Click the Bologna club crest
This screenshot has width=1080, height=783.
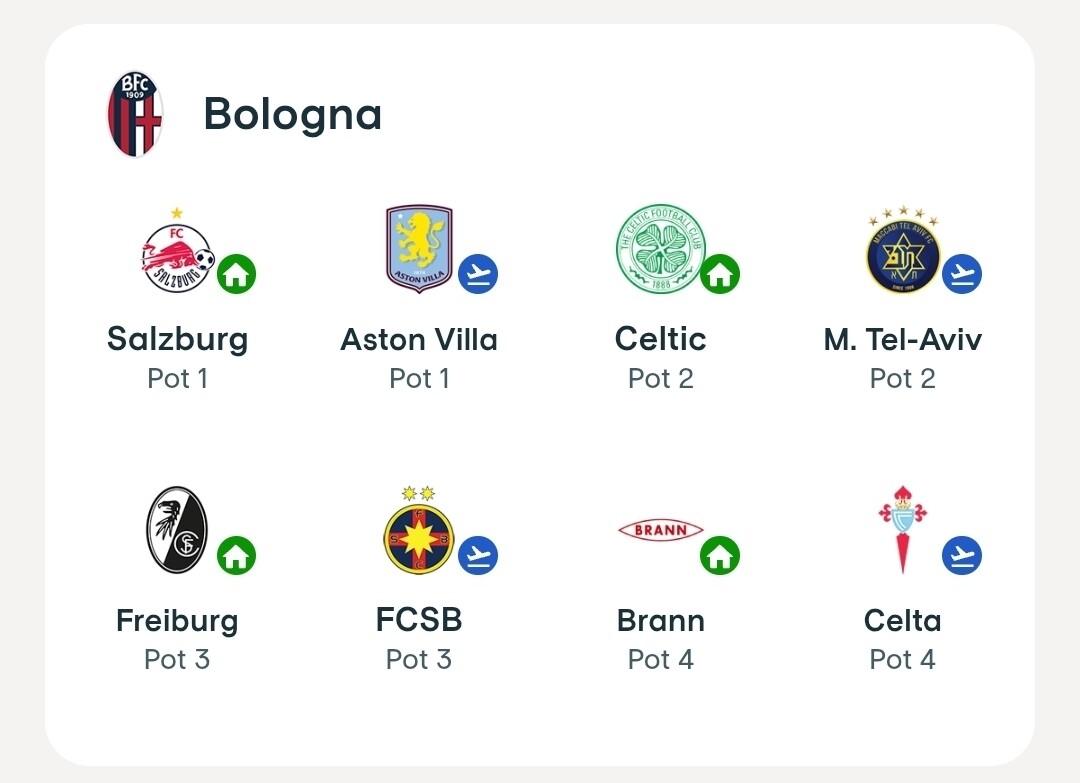click(x=135, y=114)
